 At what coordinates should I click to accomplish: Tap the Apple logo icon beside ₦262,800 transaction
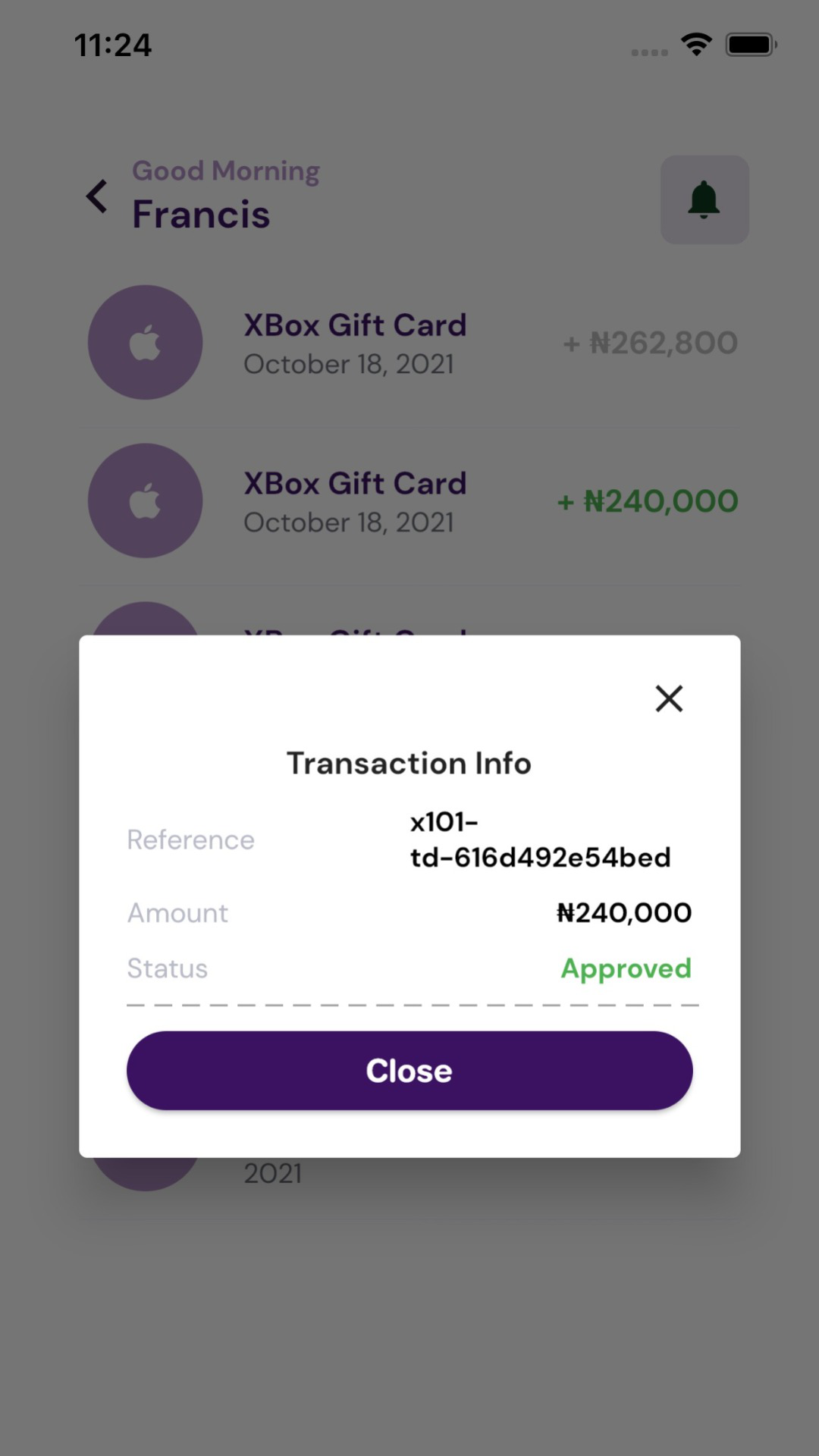145,343
